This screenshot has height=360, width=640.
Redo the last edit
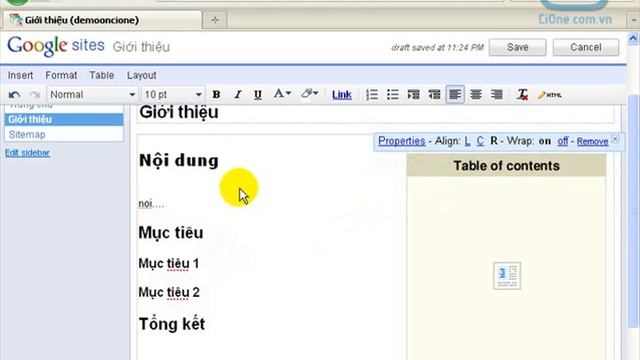point(35,95)
